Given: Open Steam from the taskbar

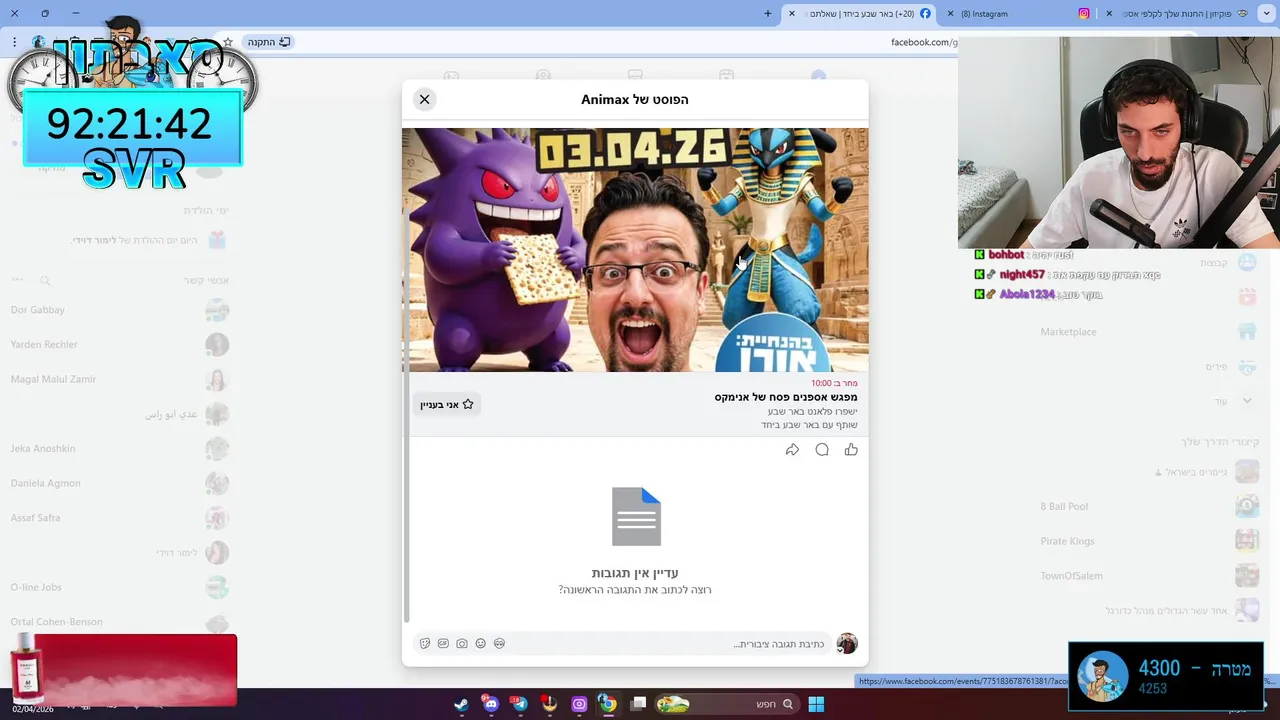Looking at the screenshot, I should tap(461, 704).
